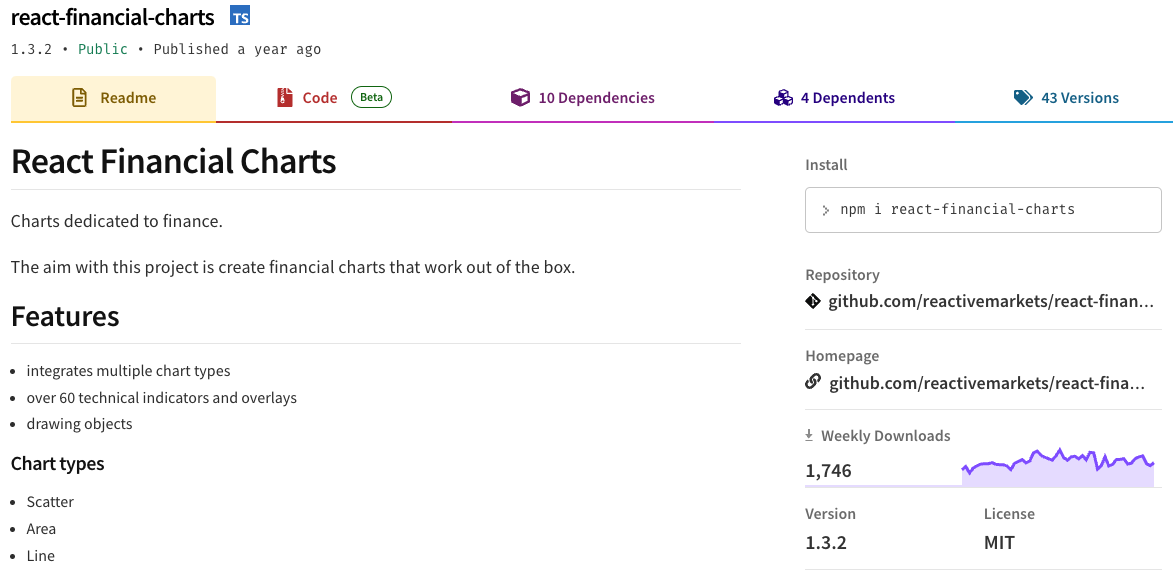Click the git repository diamond icon
The width and height of the screenshot is (1173, 573).
tap(813, 301)
